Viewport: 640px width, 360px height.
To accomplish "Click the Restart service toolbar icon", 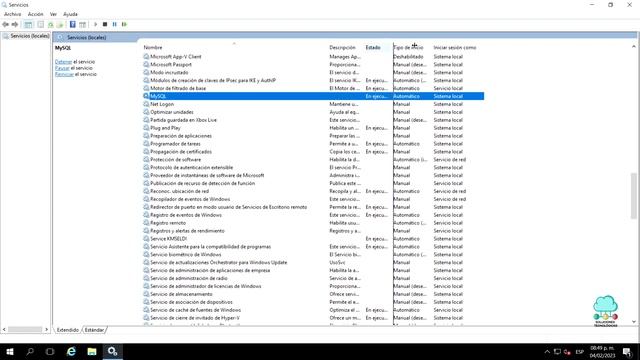I will coord(124,24).
